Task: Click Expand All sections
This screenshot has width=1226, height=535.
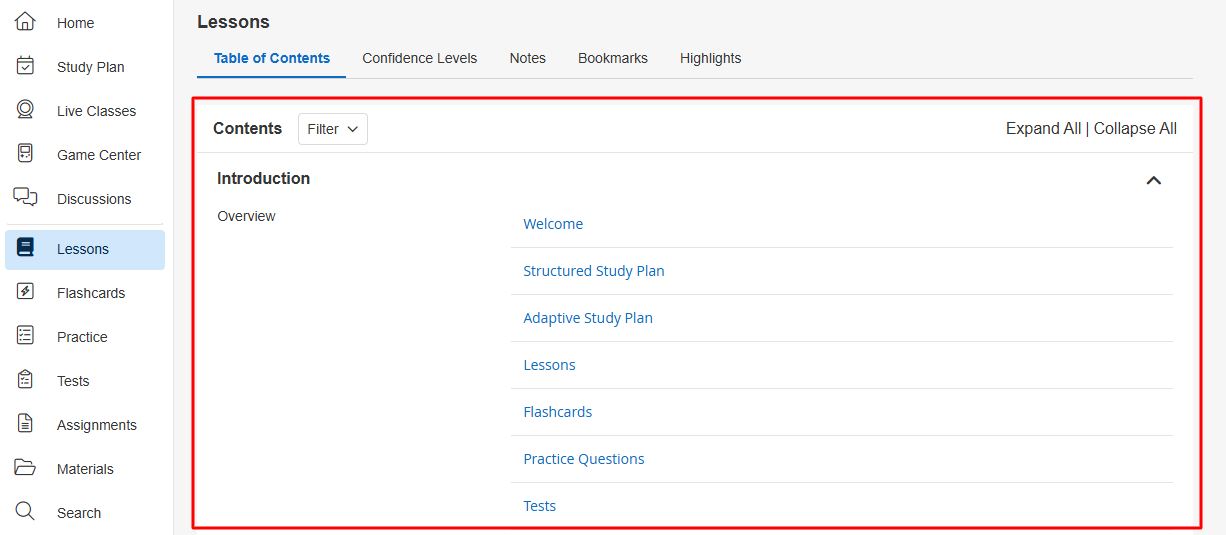Action: click(x=1043, y=129)
